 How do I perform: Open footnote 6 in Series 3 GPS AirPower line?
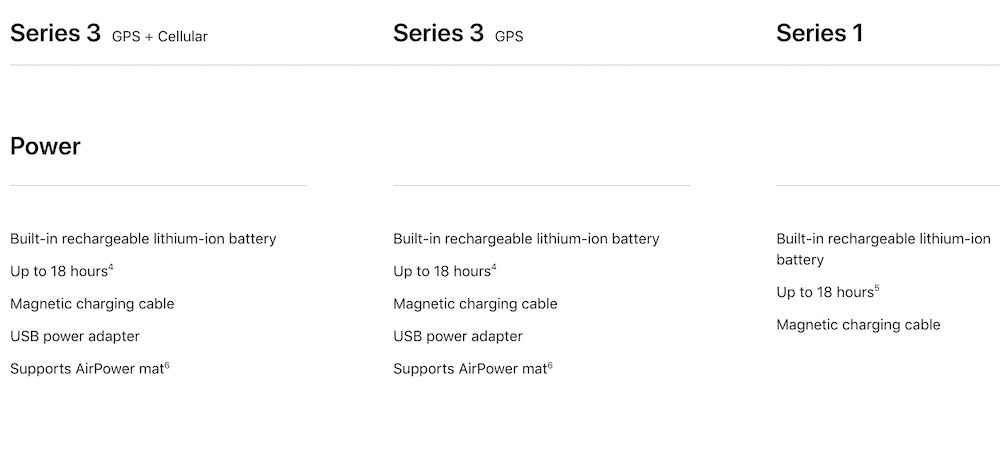click(550, 365)
